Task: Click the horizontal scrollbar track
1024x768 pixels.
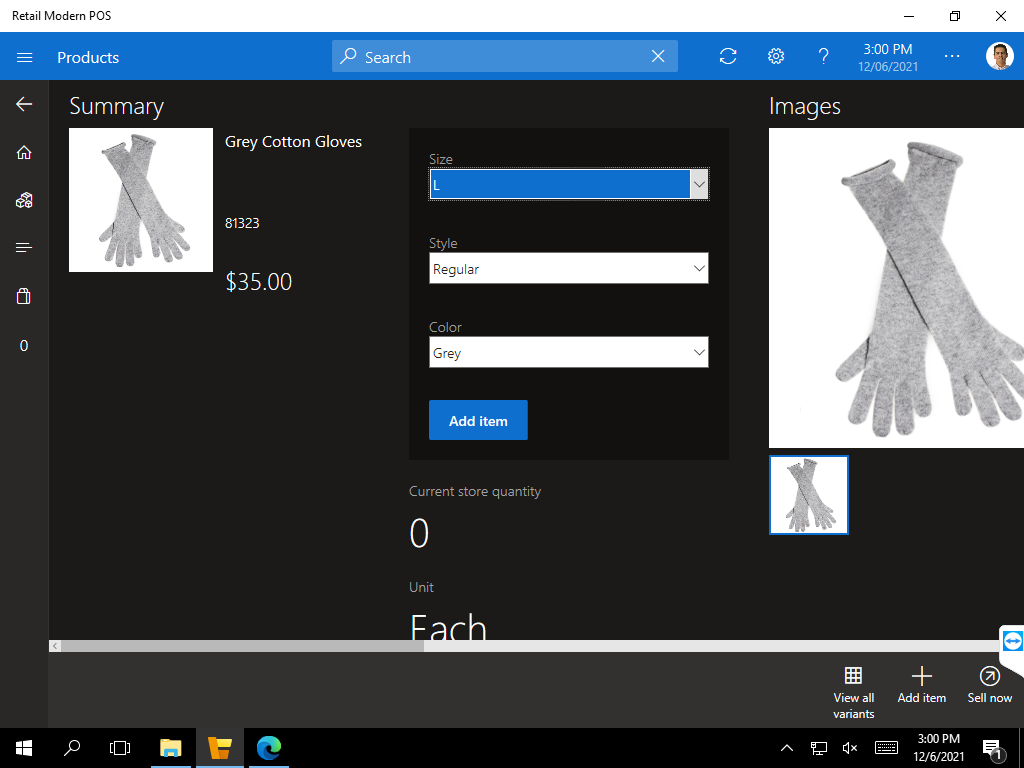Action: 700,647
